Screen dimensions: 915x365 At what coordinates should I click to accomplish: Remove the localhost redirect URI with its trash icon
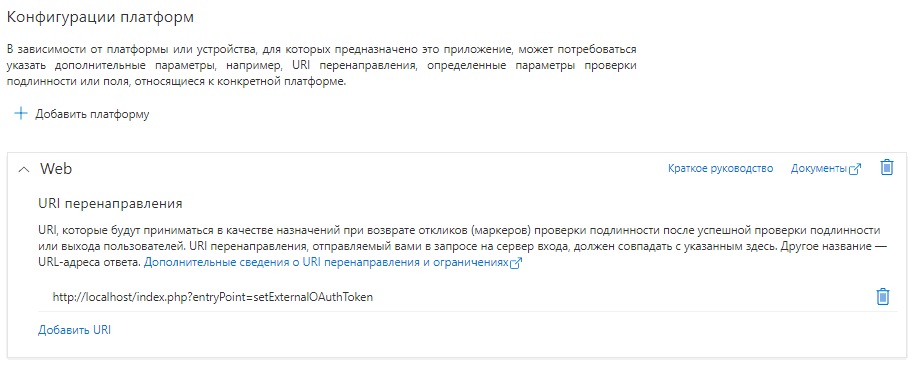(x=883, y=297)
